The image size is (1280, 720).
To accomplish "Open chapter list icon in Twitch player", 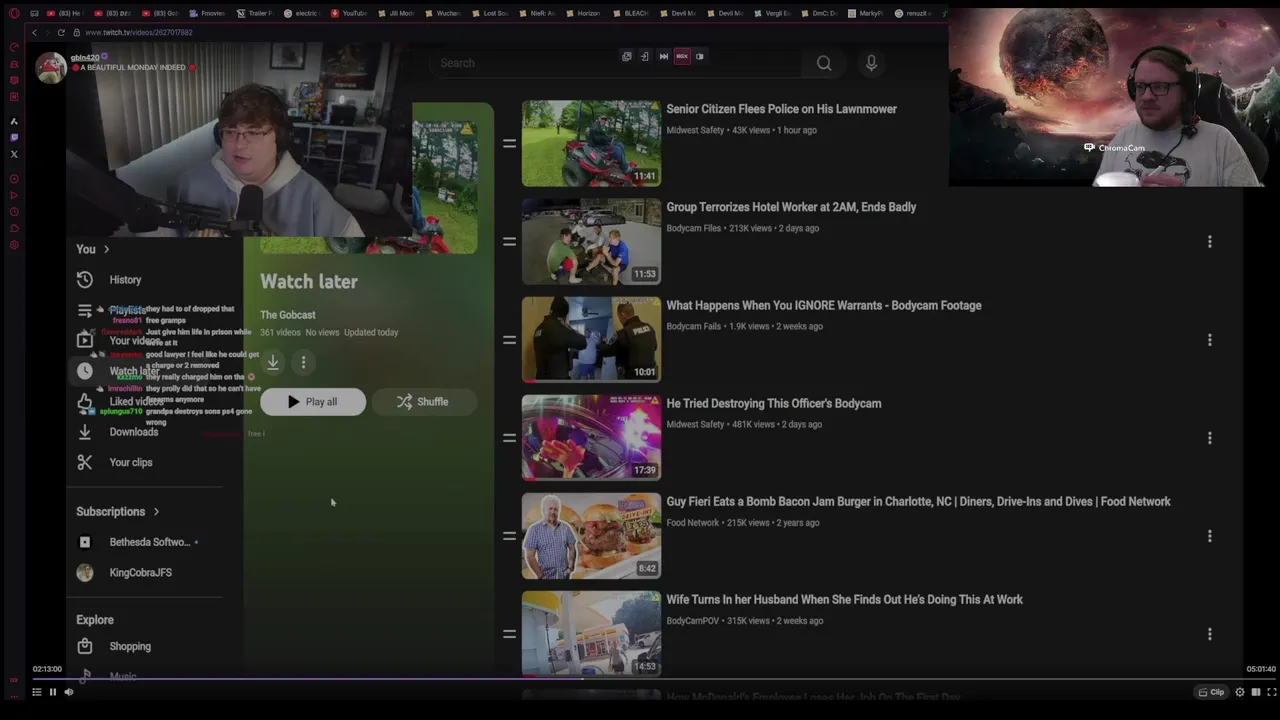I will (x=36, y=692).
